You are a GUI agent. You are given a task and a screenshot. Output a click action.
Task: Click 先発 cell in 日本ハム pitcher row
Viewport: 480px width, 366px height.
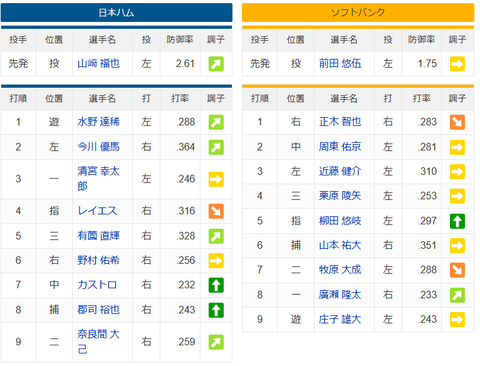pos(18,63)
